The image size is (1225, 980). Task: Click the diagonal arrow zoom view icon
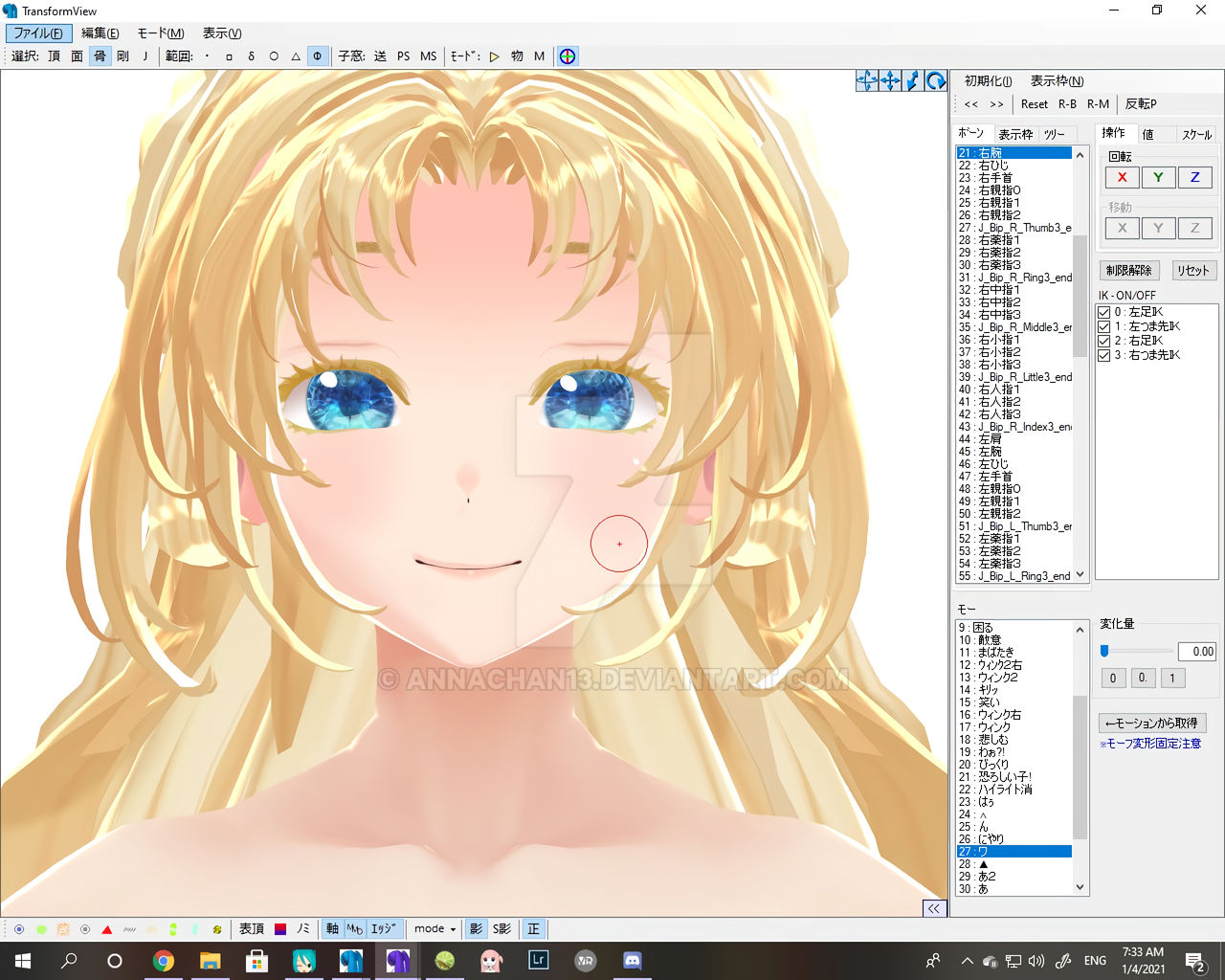pos(913,80)
